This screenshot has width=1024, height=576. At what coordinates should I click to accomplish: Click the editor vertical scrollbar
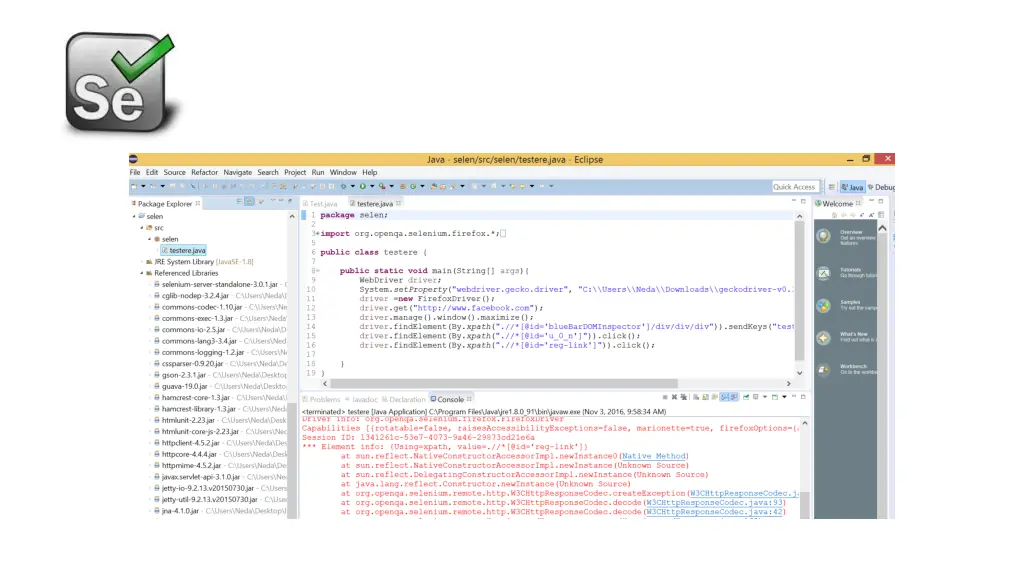[x=799, y=291]
